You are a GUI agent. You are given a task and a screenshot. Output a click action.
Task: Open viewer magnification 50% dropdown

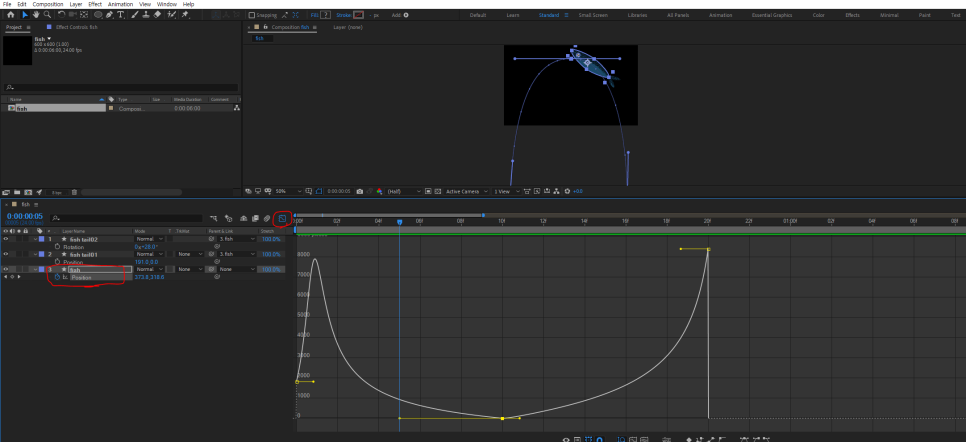point(289,191)
